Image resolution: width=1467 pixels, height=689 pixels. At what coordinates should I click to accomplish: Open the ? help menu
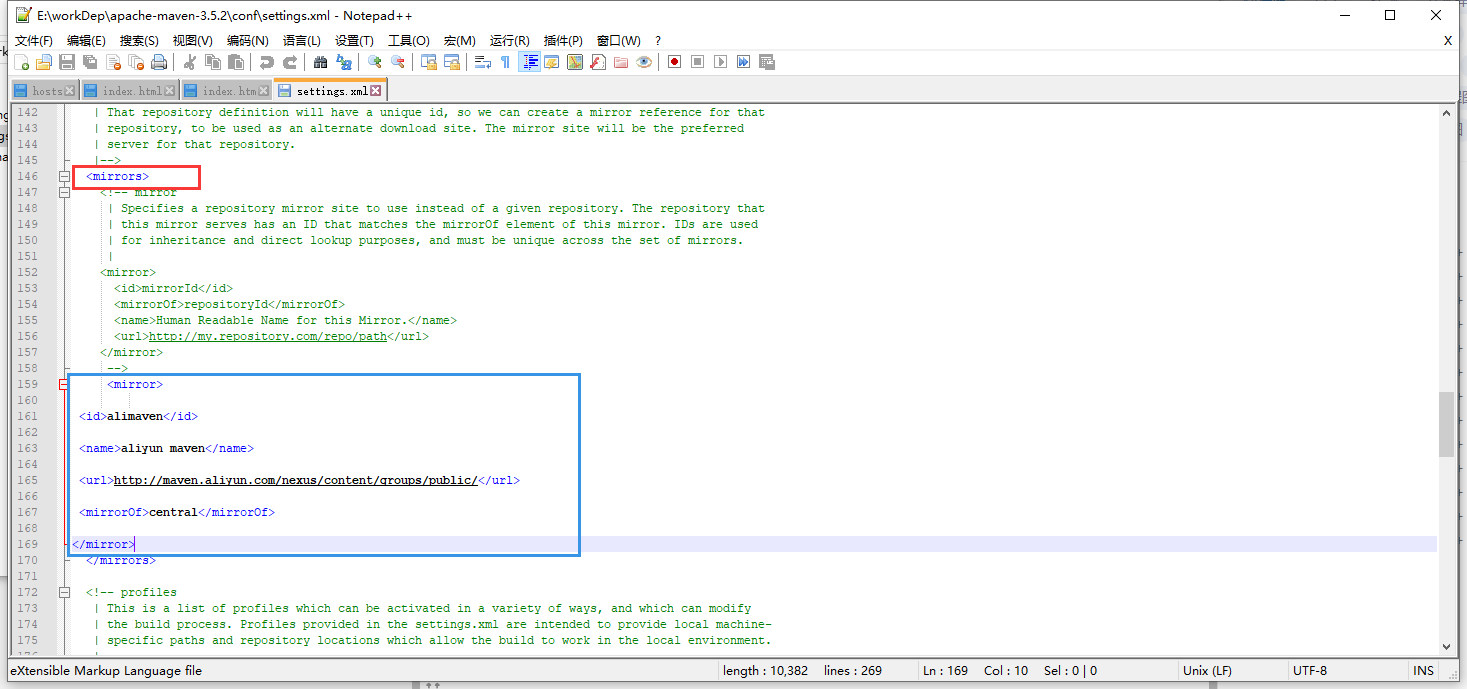tap(658, 40)
